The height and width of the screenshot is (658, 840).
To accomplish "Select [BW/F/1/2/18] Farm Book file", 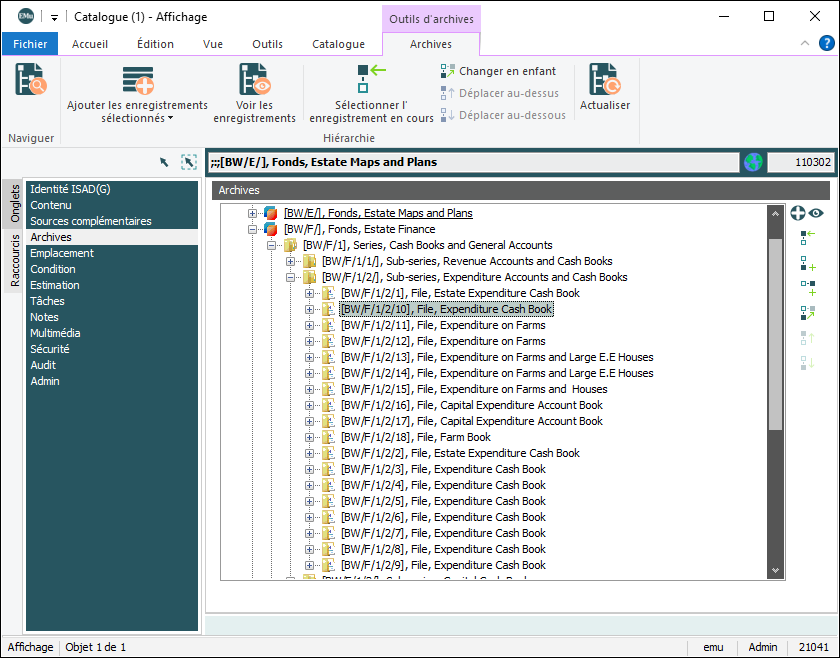I will coord(415,437).
